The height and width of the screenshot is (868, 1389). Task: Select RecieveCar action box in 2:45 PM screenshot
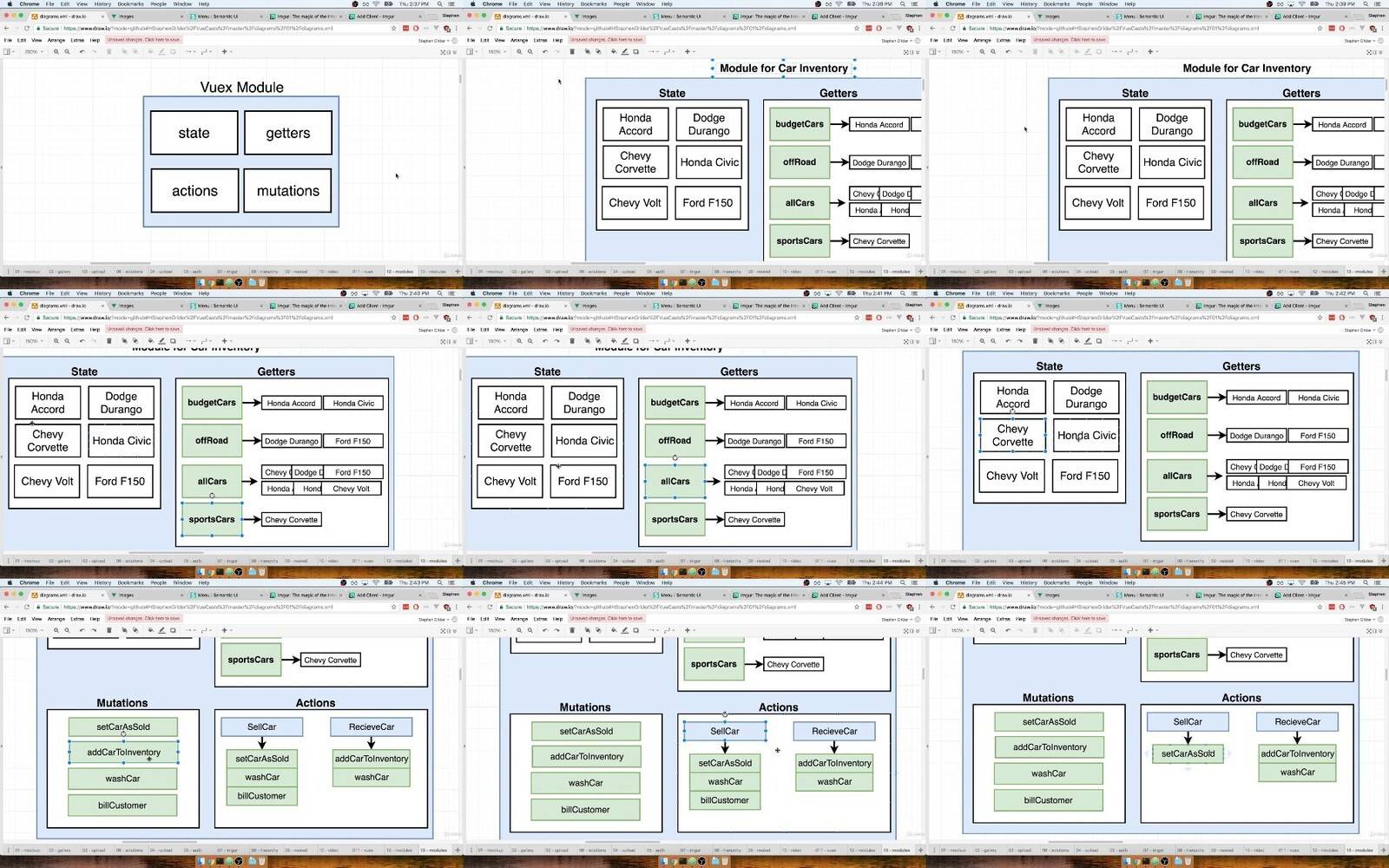(x=1298, y=721)
